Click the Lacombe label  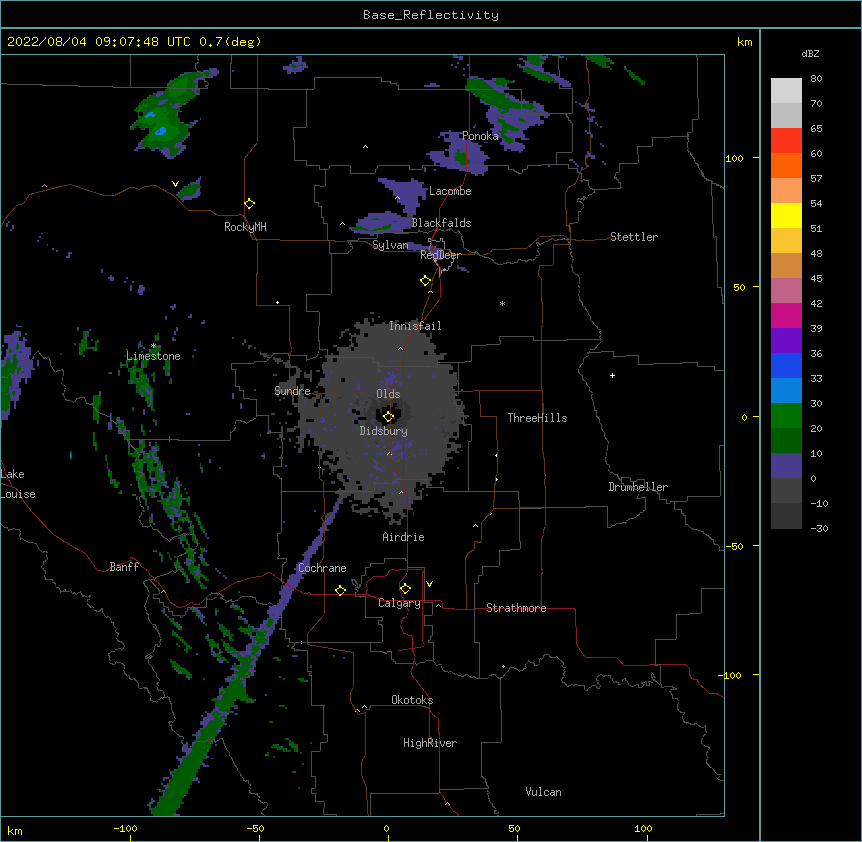click(450, 191)
